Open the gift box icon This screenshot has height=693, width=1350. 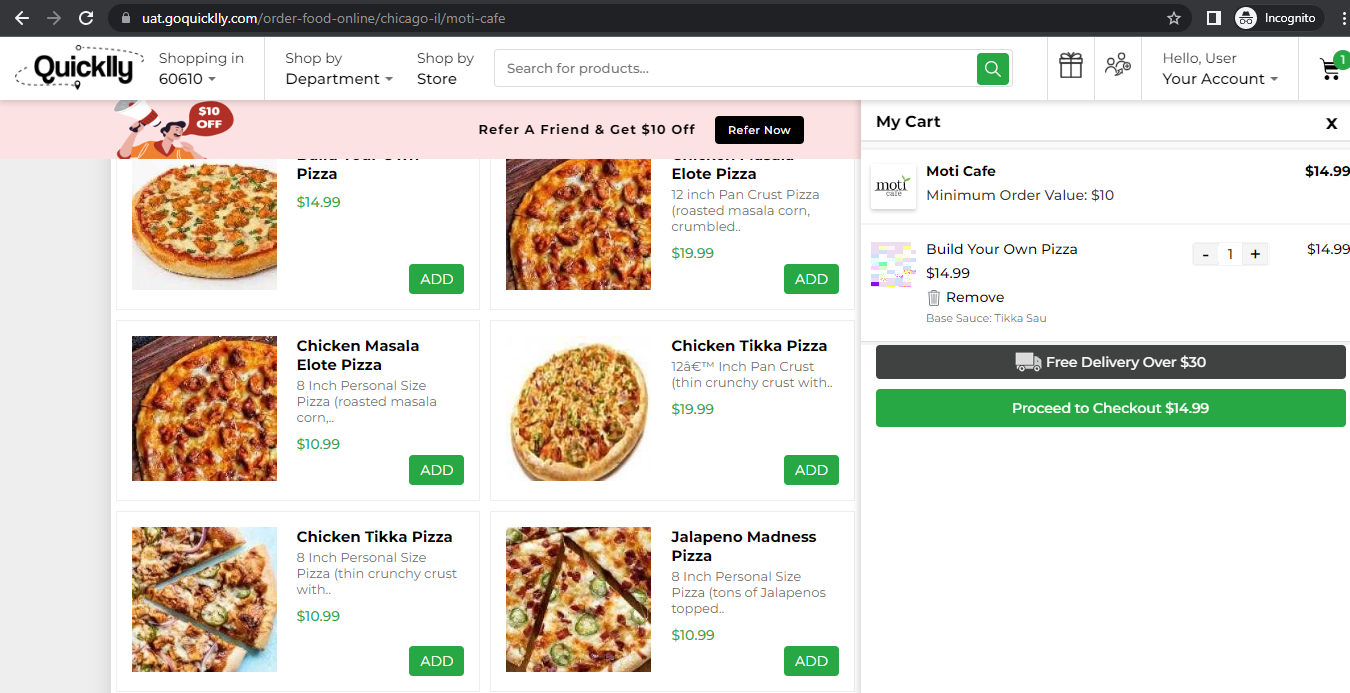[1071, 66]
